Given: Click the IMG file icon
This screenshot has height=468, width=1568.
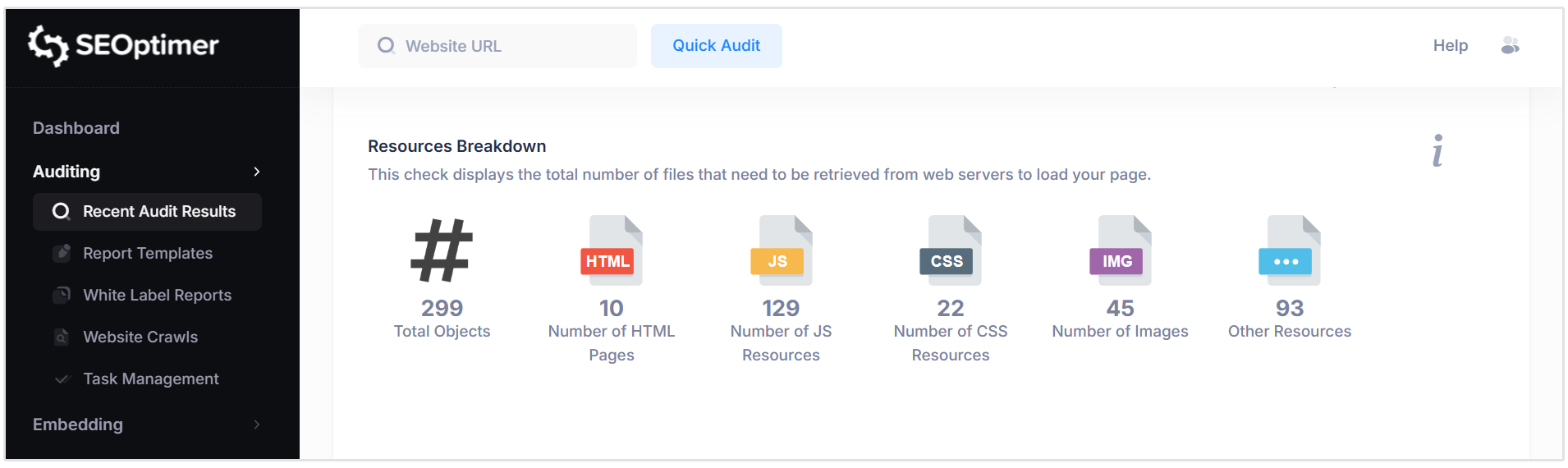Looking at the screenshot, I should (1121, 250).
